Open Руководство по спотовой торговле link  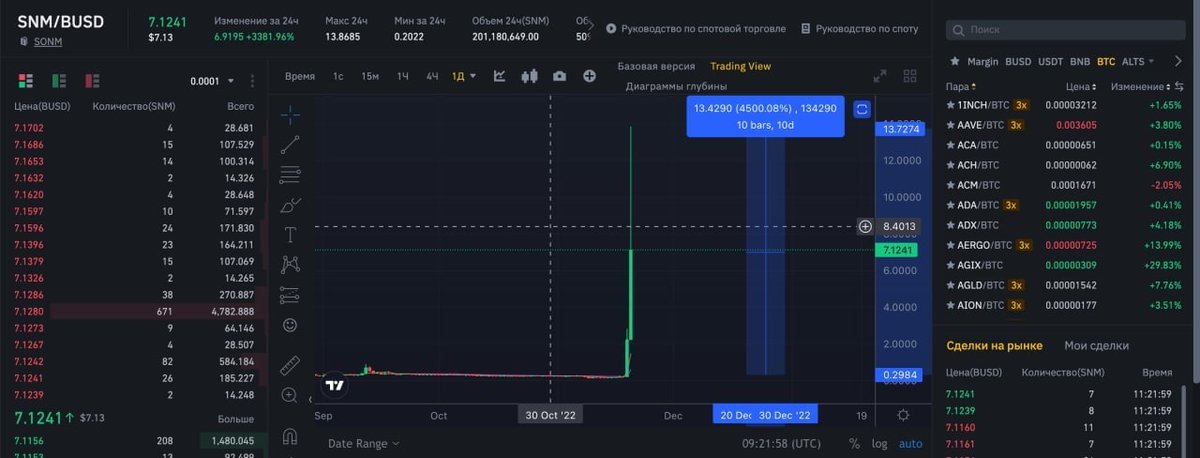[695, 29]
